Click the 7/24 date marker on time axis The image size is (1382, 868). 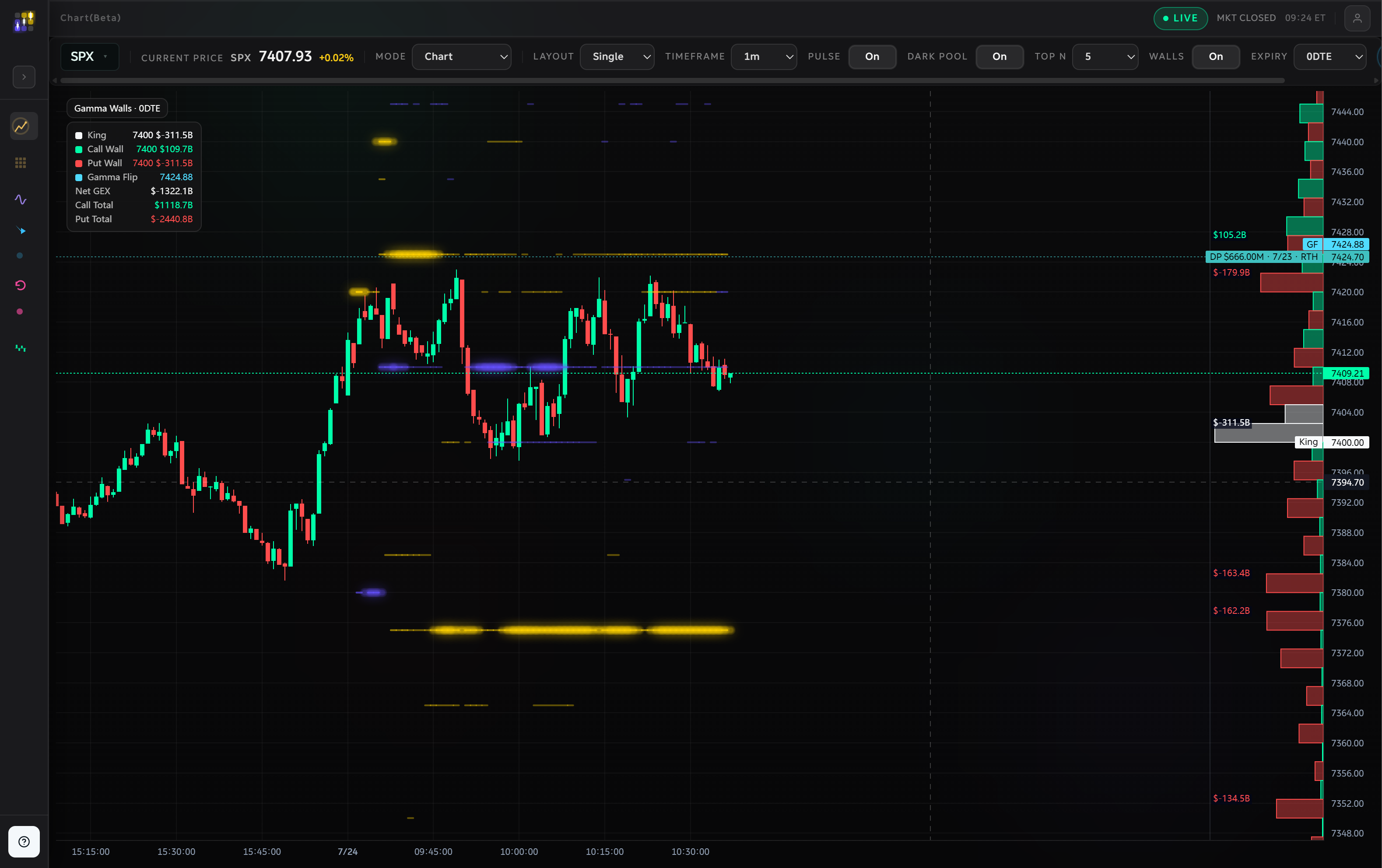click(x=347, y=851)
